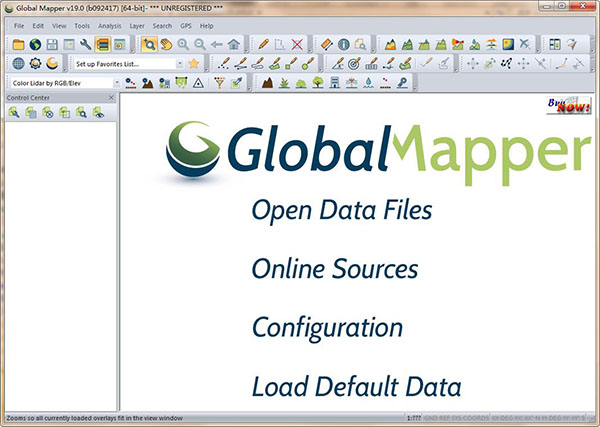
Task: Click the building classification icon
Action: 335,83
